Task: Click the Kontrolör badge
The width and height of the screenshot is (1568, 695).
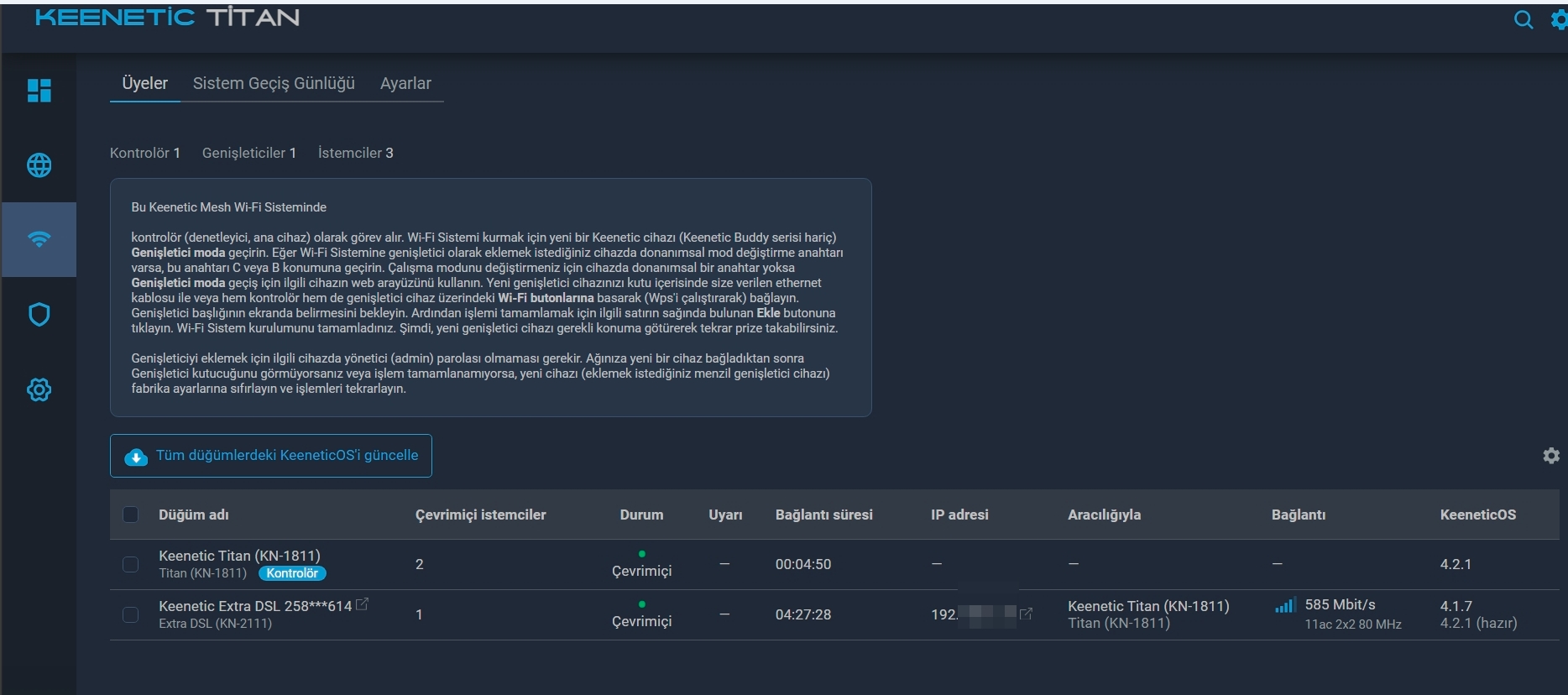Action: pyautogui.click(x=292, y=573)
